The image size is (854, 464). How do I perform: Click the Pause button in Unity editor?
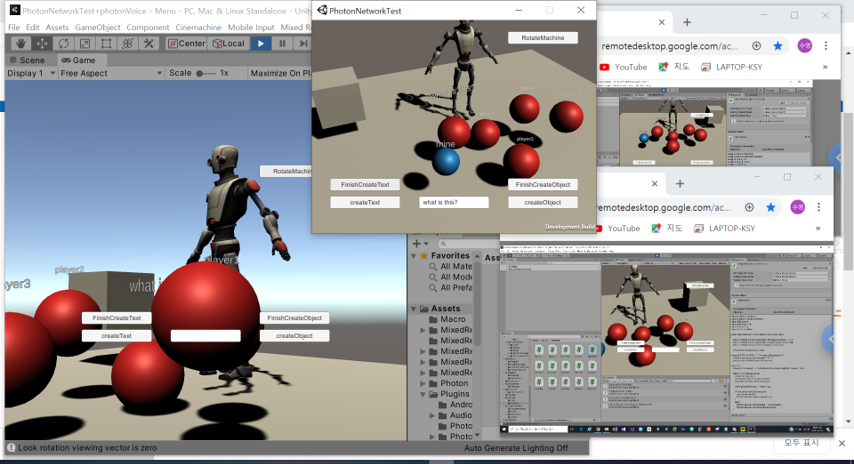(x=282, y=44)
